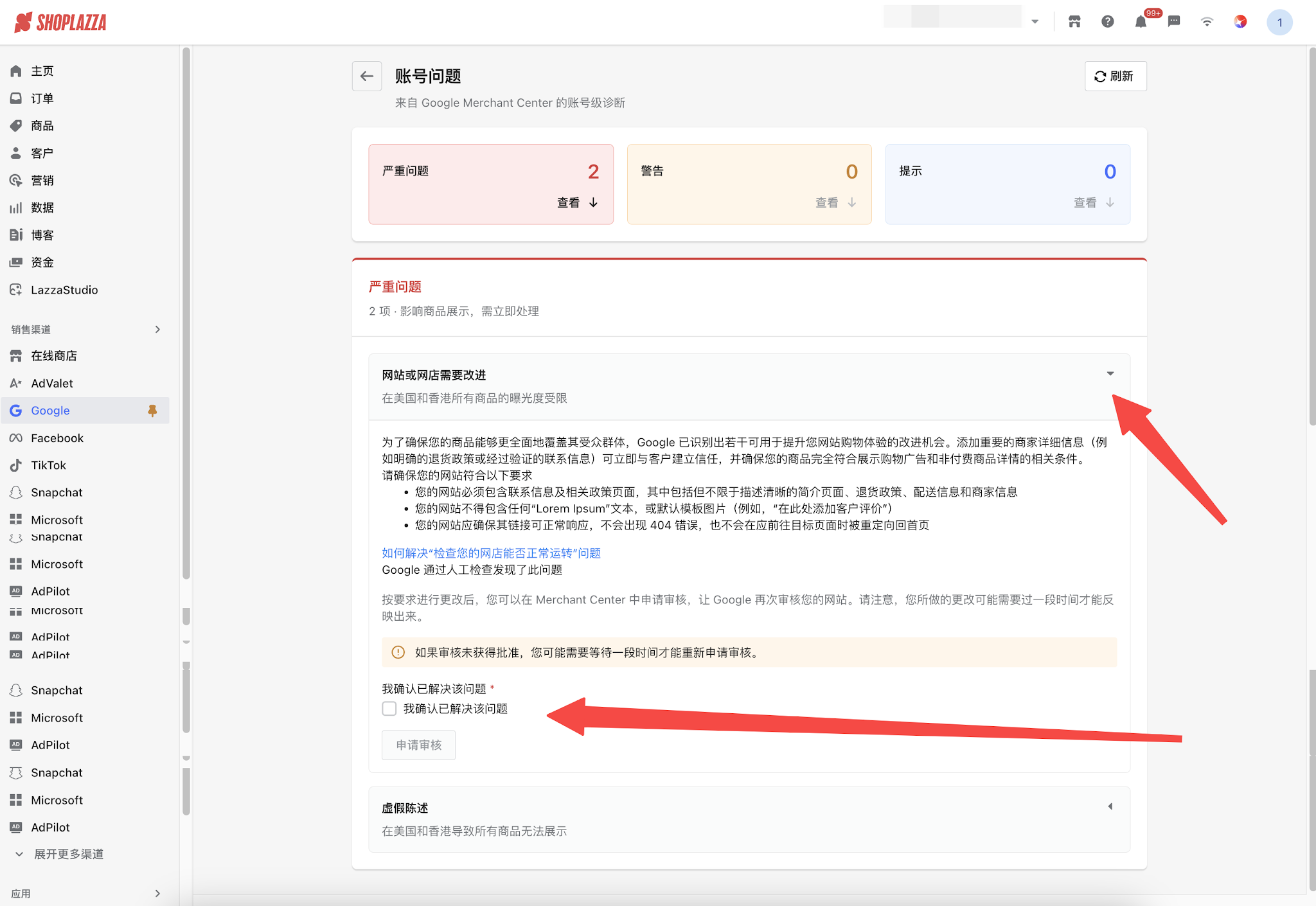Open the chat messages icon

[1174, 22]
